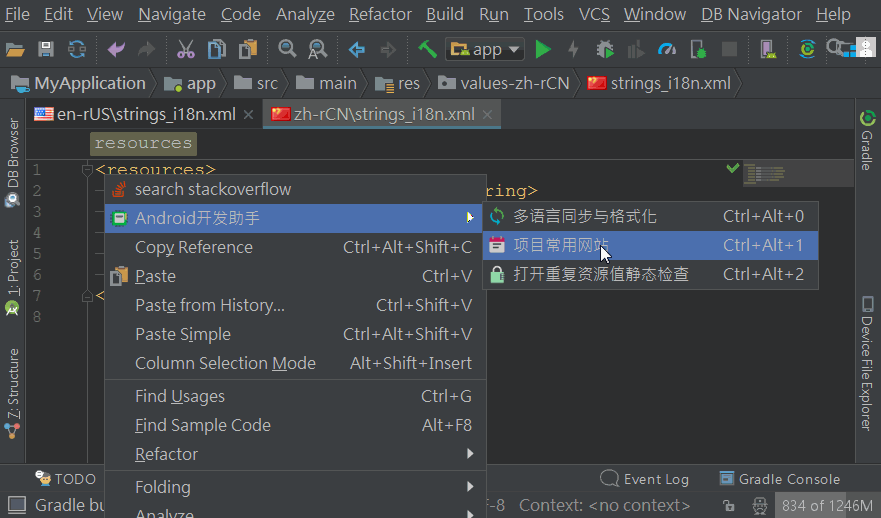Open the Tools menu
Screen dimensions: 881x518
(x=543, y=14)
